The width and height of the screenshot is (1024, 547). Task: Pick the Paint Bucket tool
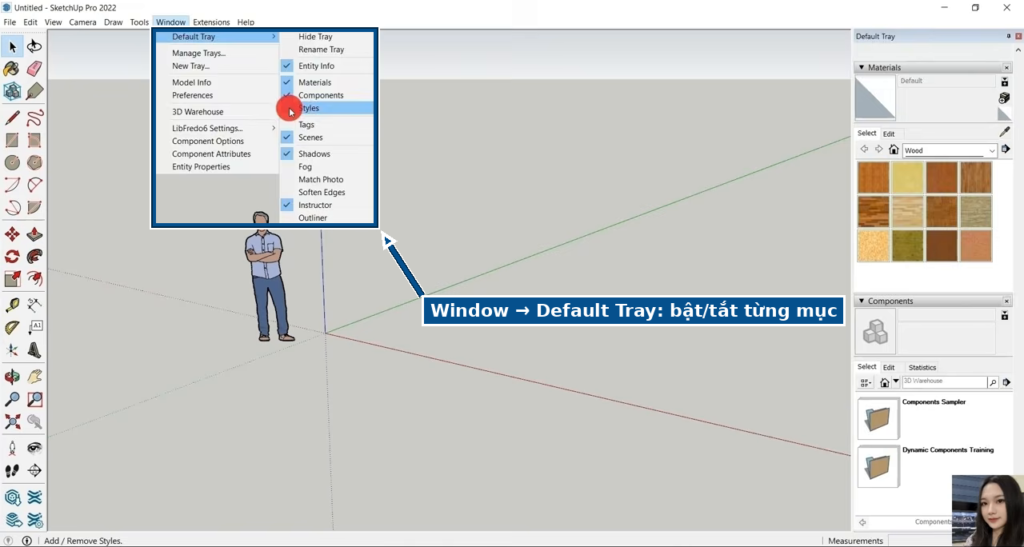pyautogui.click(x=12, y=69)
